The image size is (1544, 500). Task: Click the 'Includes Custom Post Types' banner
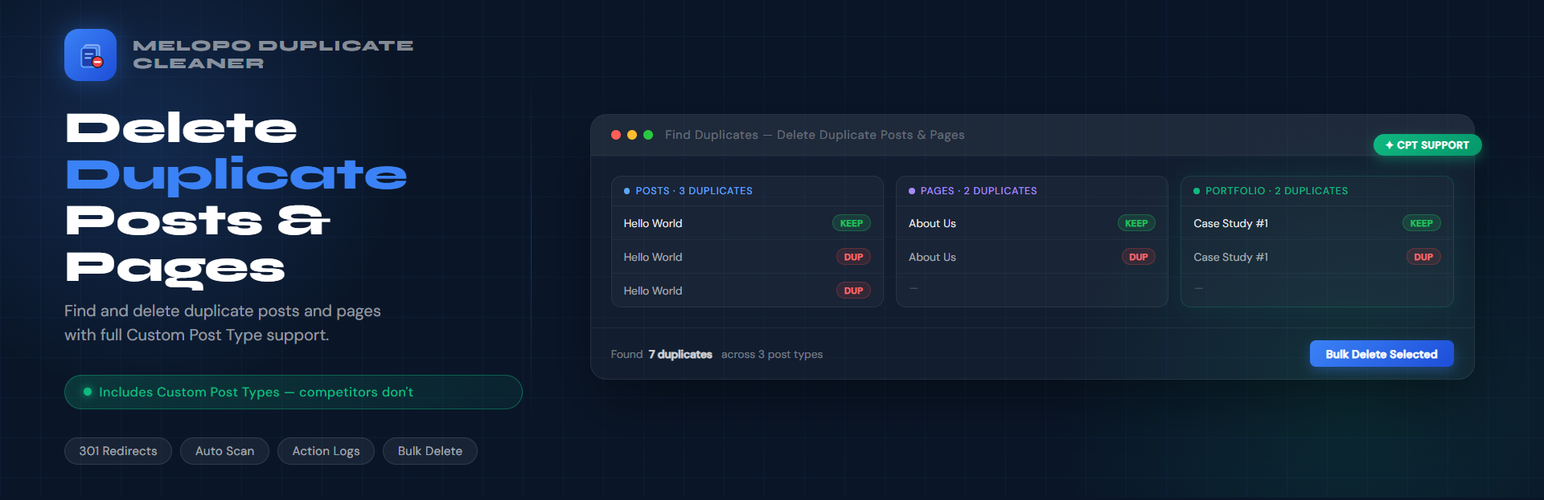293,392
